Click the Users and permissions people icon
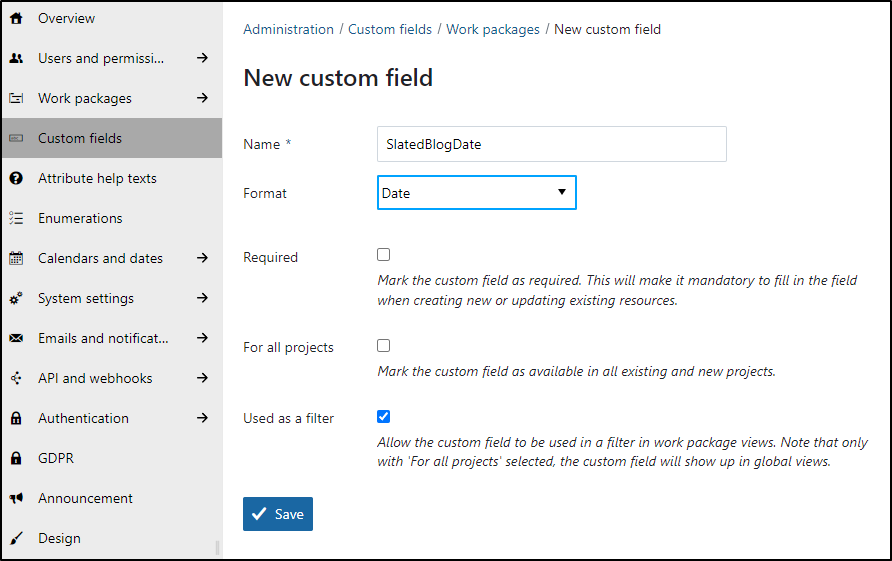The image size is (892, 561). [16, 58]
